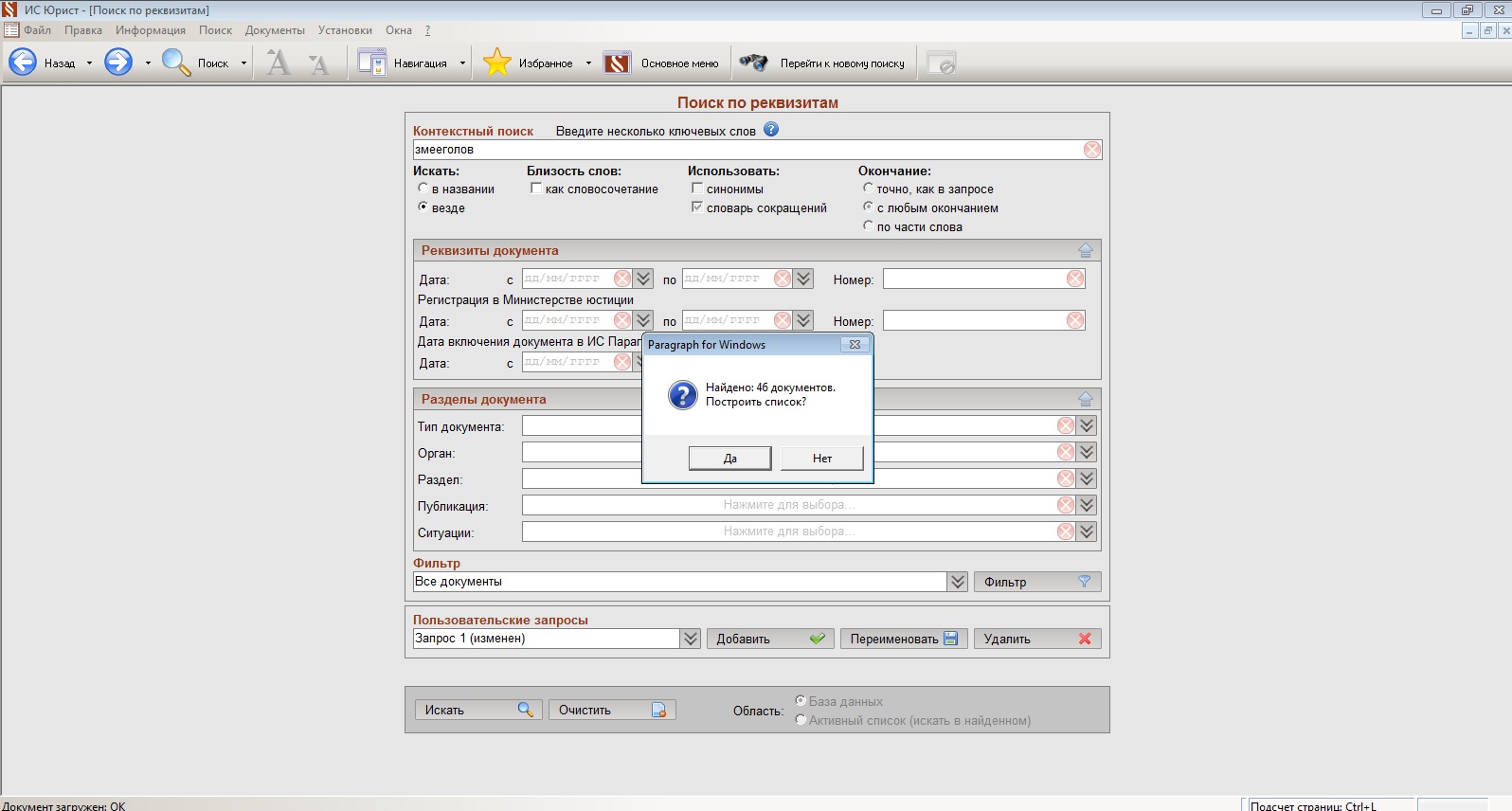Open the Установки menu
This screenshot has height=811, width=1512.
click(345, 30)
